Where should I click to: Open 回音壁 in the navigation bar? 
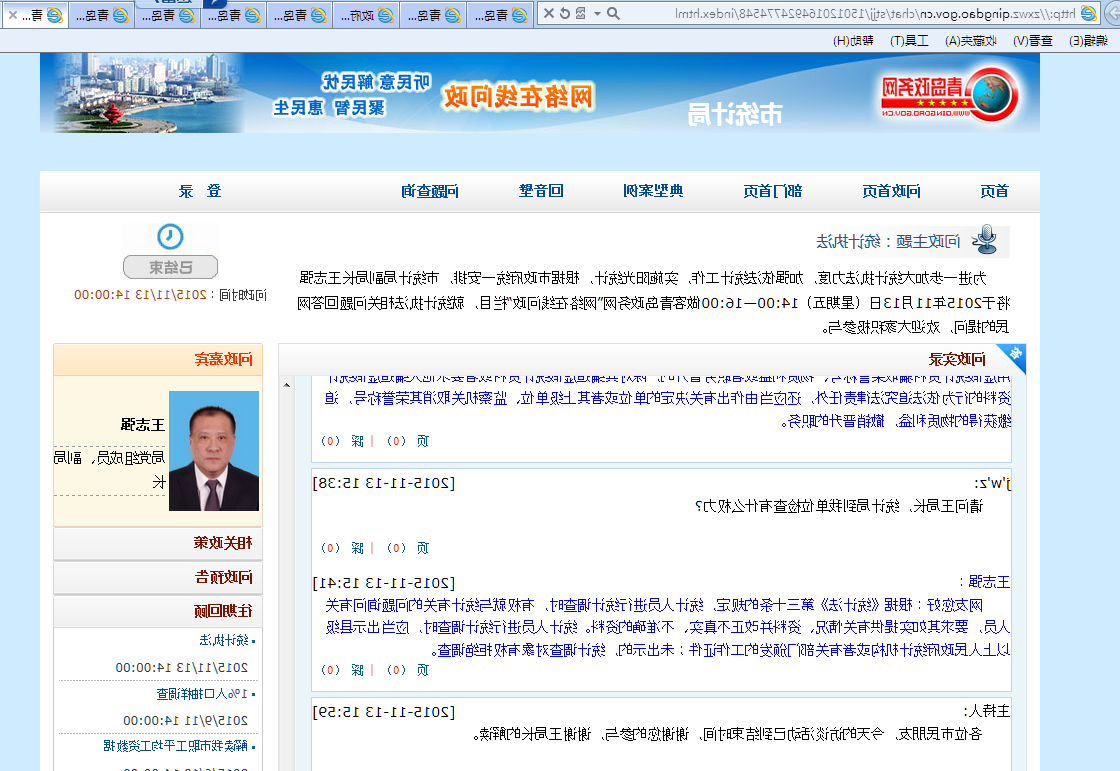(541, 191)
